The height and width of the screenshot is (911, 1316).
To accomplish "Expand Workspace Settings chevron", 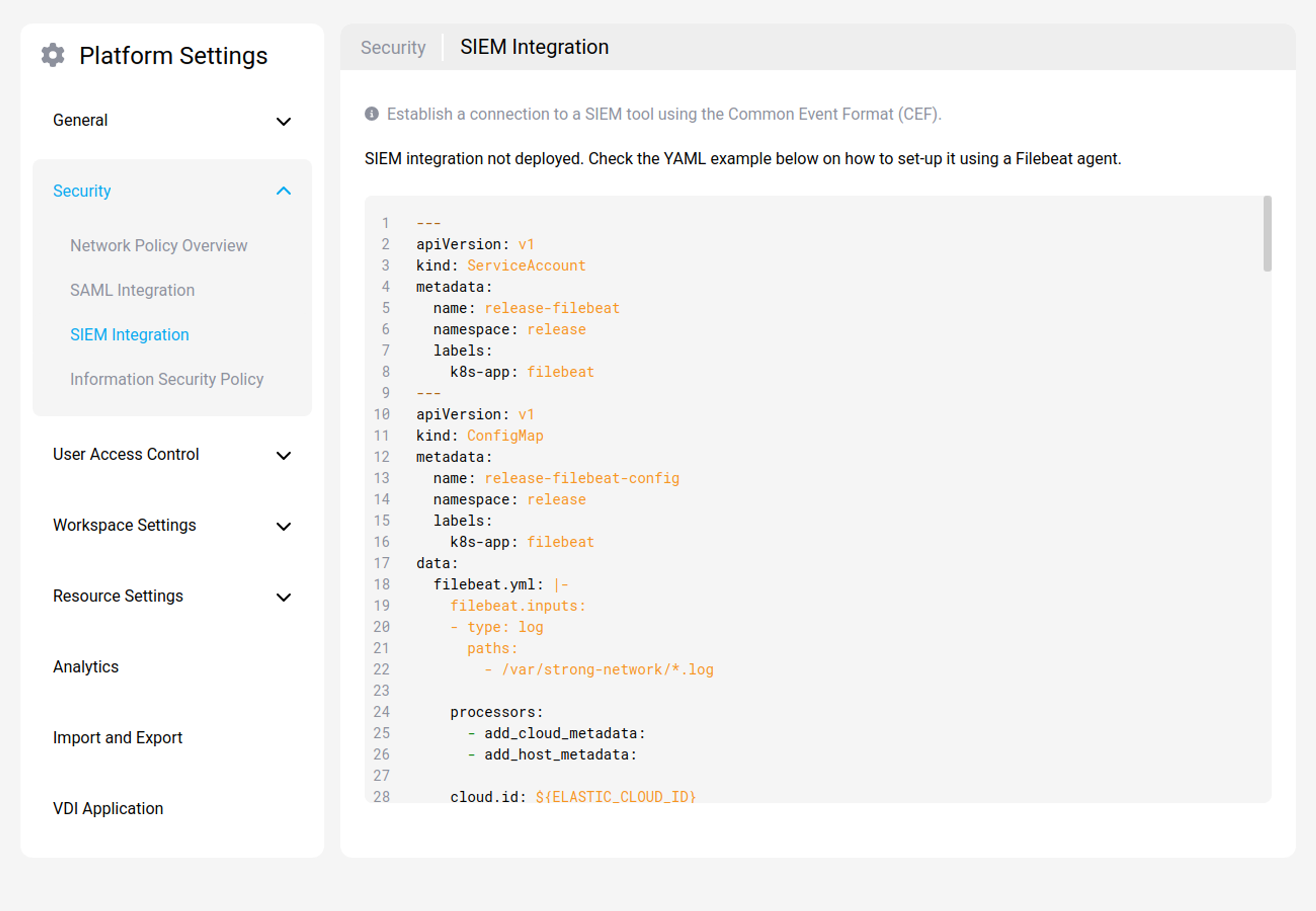I will tap(284, 526).
